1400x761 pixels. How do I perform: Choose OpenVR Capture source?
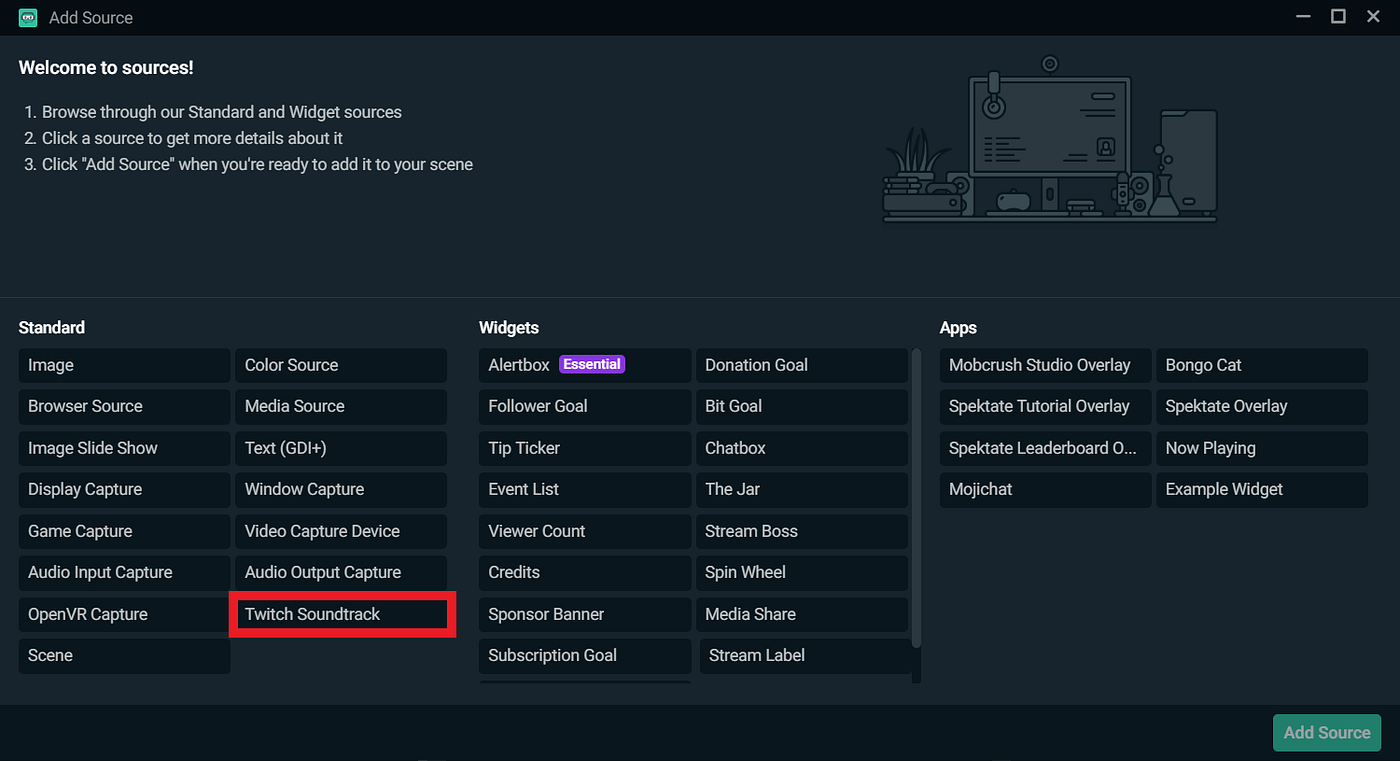pyautogui.click(x=124, y=614)
